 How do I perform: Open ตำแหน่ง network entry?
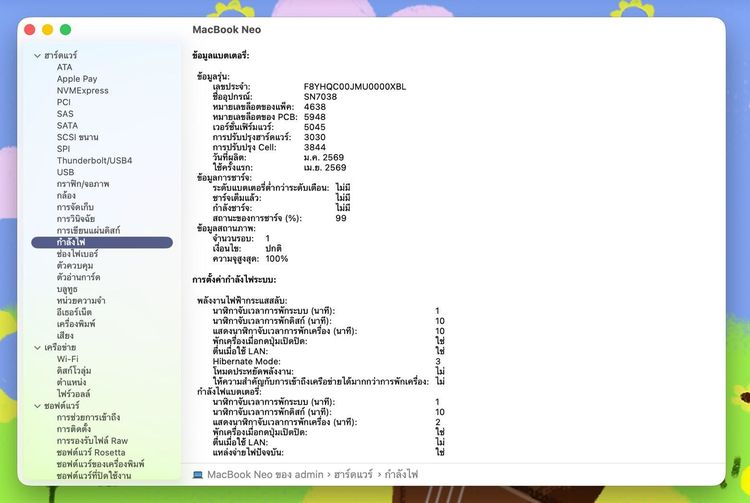(x=71, y=383)
